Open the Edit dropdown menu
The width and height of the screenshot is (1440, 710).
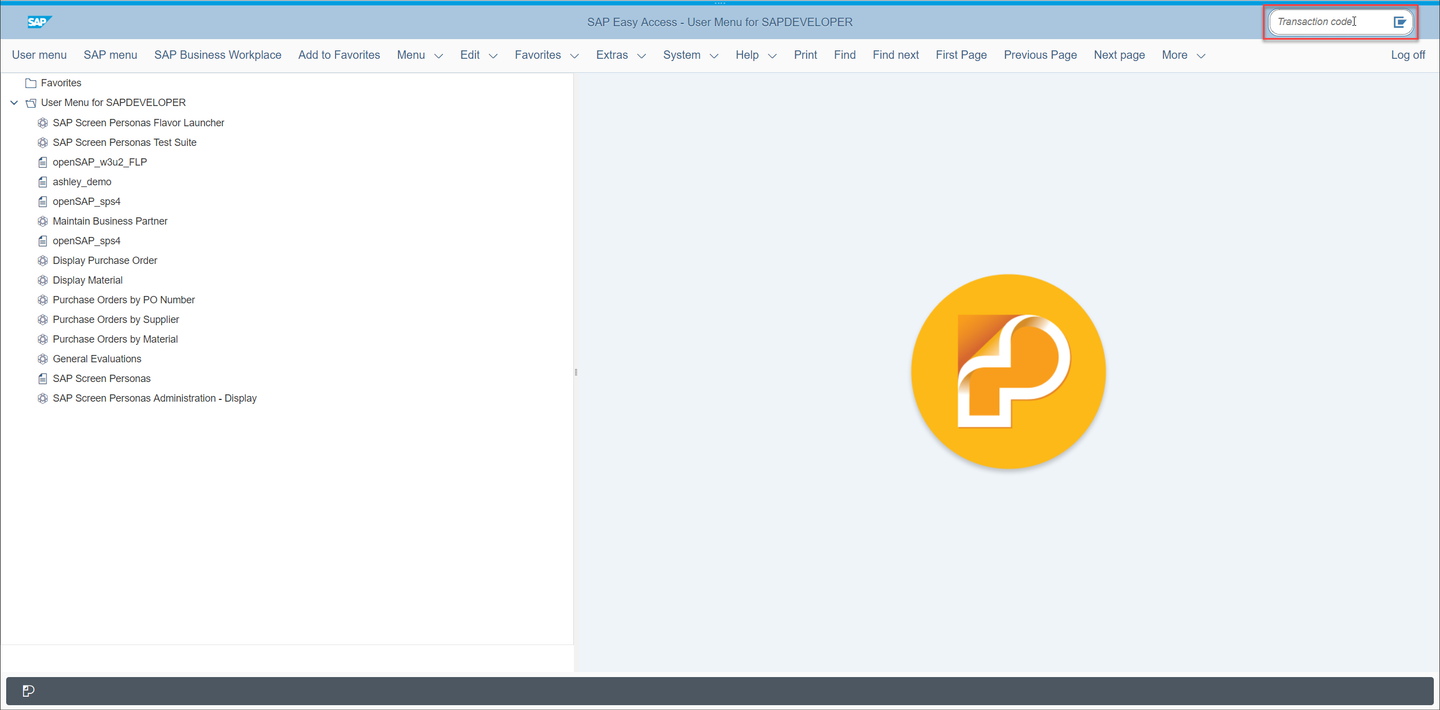(x=479, y=55)
